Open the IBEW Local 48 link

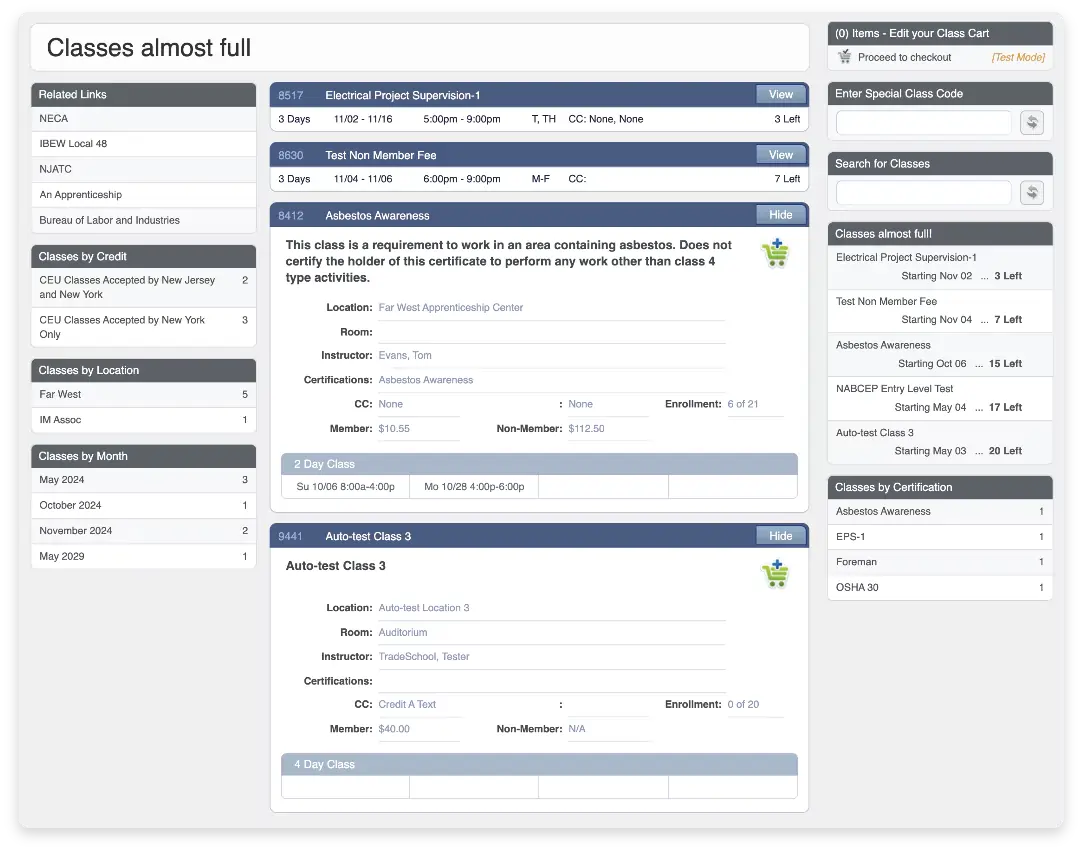73,144
